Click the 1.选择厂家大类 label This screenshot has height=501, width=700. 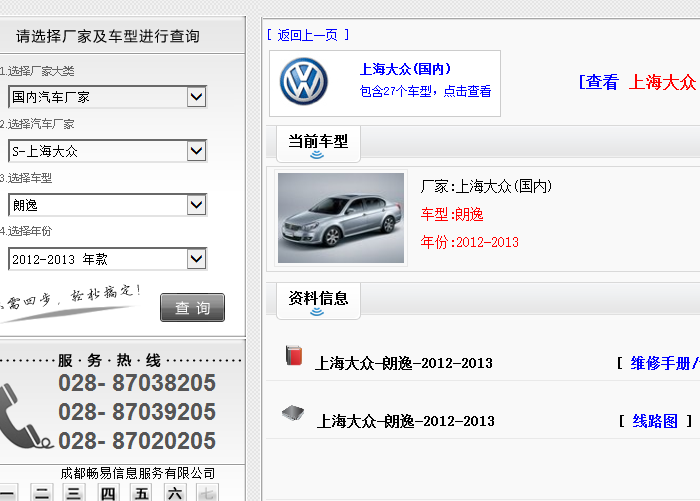click(x=37, y=71)
